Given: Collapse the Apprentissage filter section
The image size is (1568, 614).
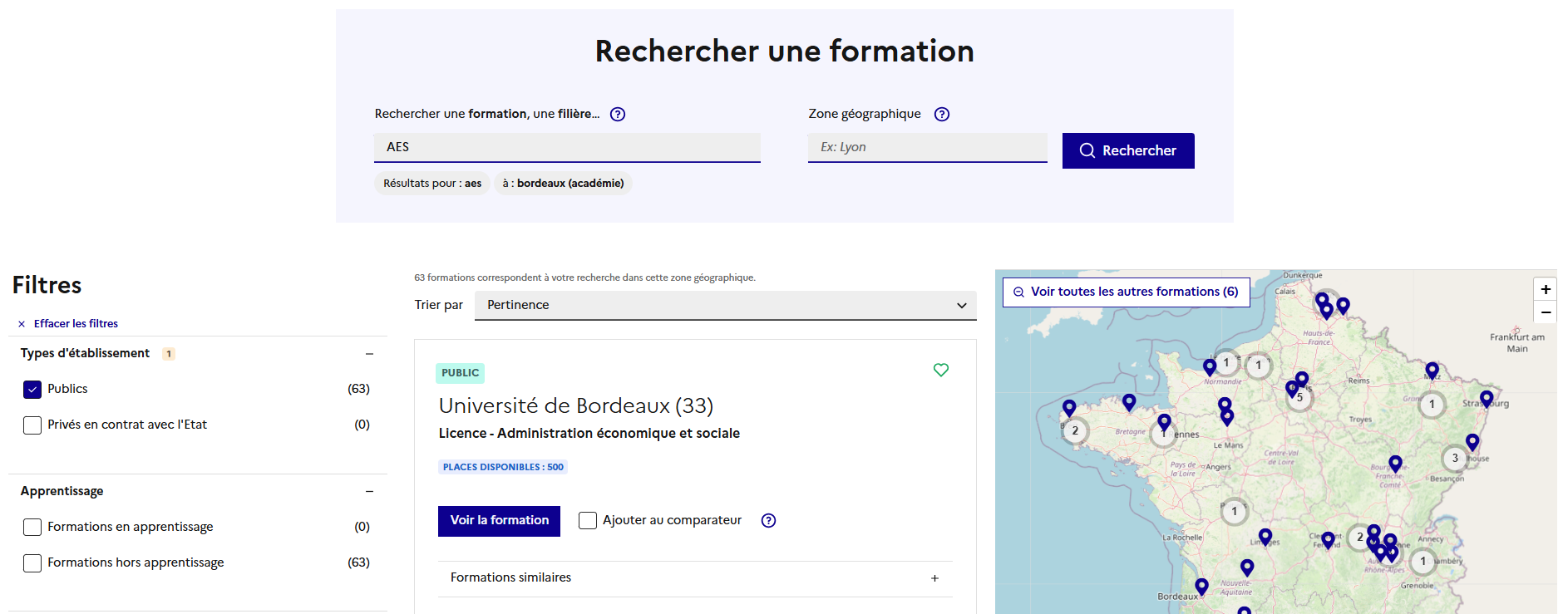Looking at the screenshot, I should [369, 492].
